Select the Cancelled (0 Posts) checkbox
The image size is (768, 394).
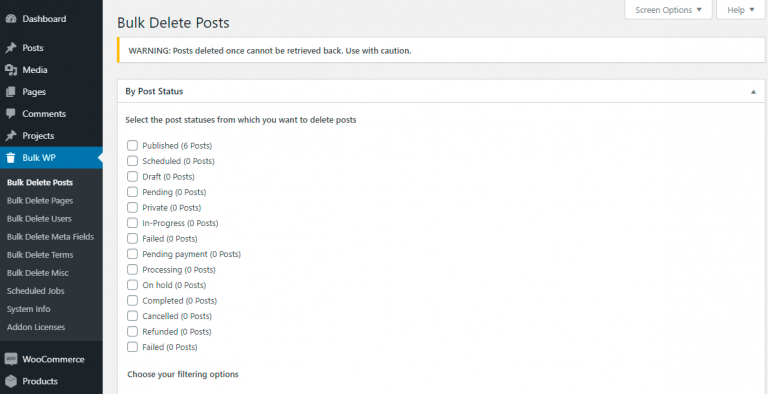[132, 316]
